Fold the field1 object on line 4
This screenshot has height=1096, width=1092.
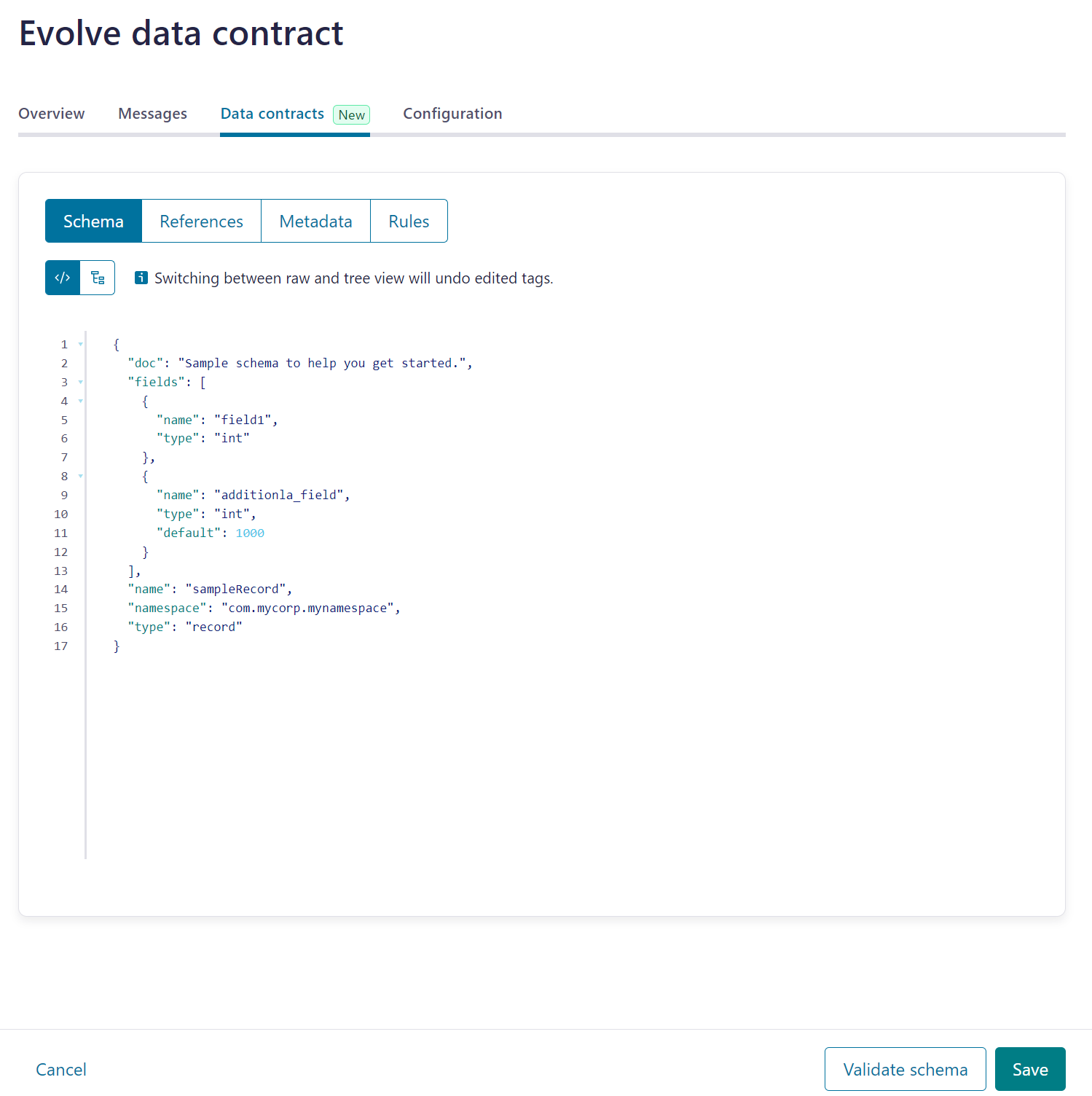coord(80,401)
